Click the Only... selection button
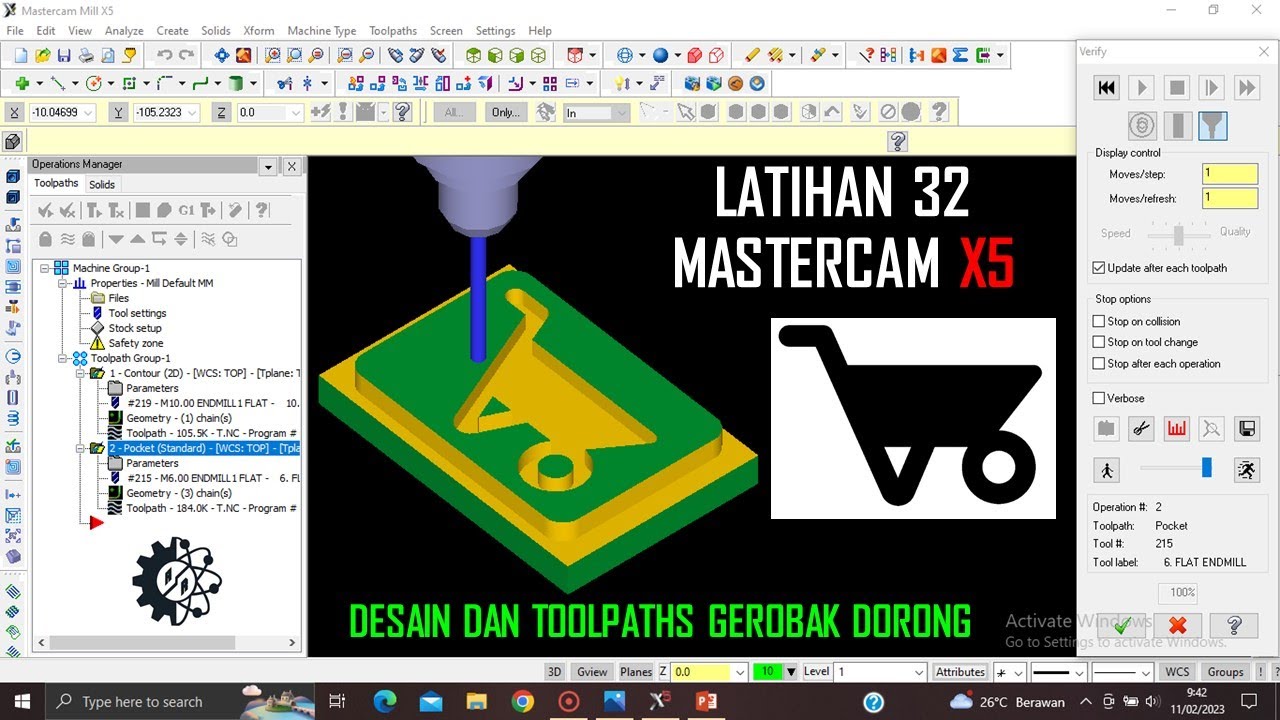 [506, 113]
